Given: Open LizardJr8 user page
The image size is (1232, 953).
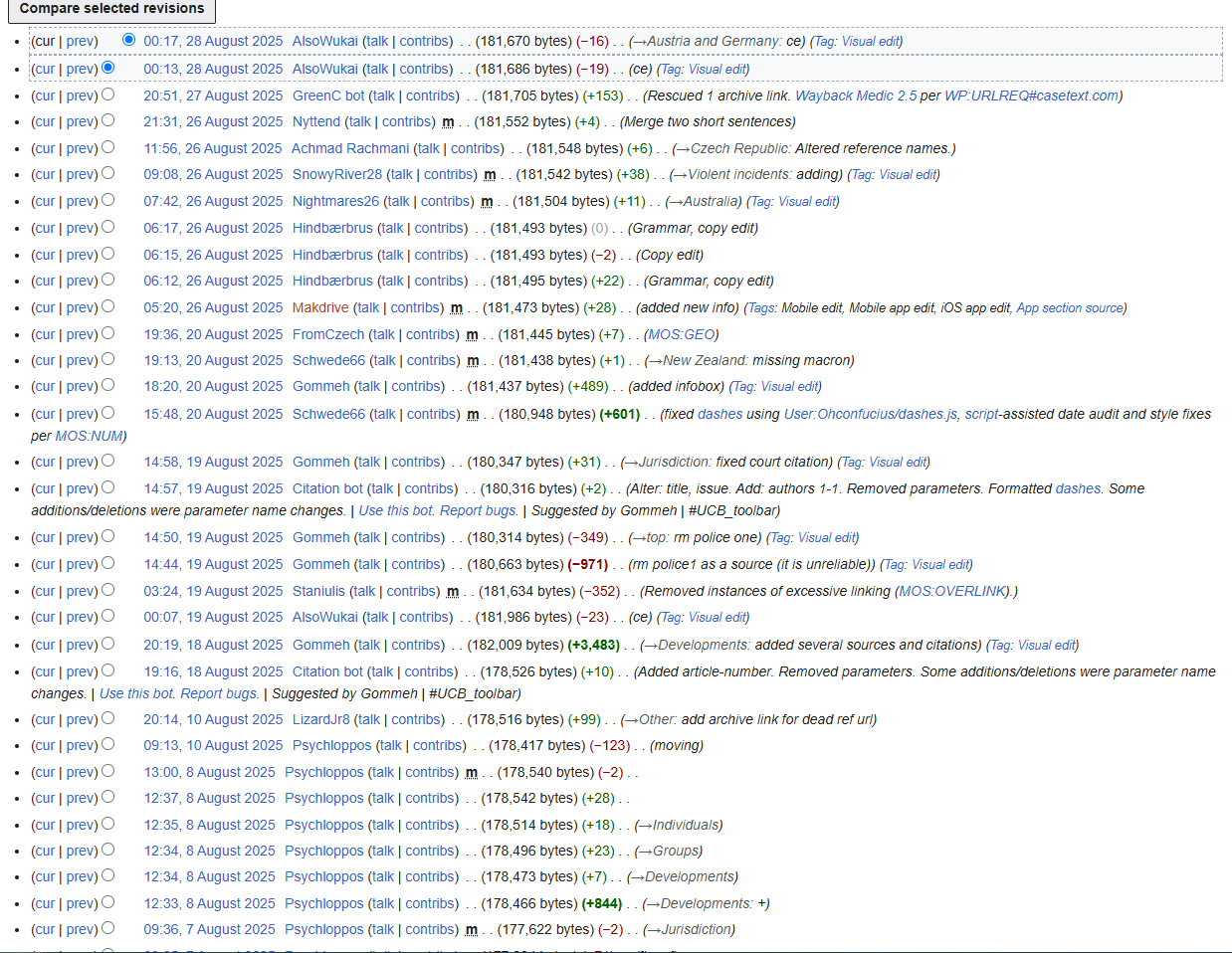Looking at the screenshot, I should [321, 719].
